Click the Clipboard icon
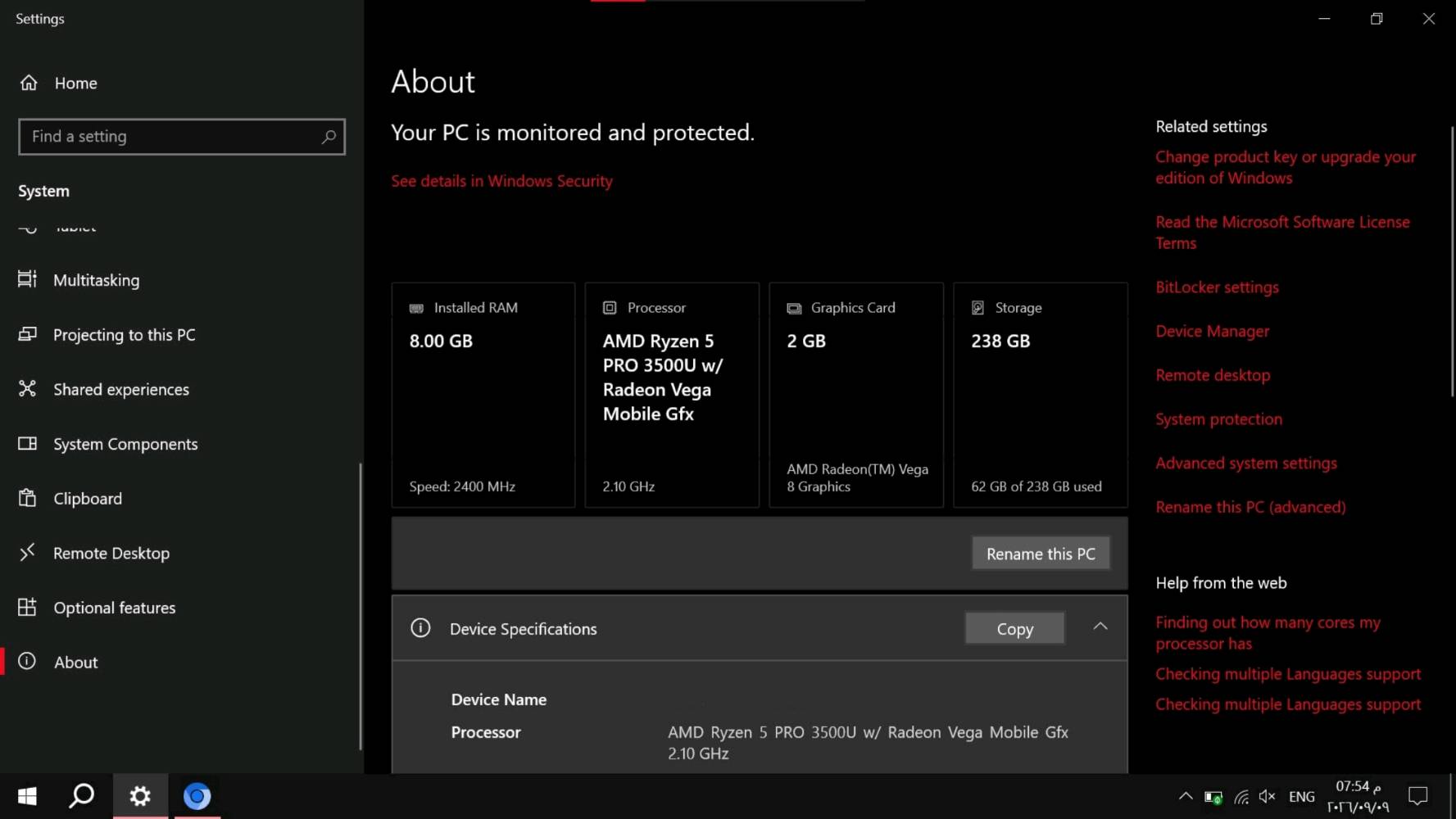 click(27, 498)
